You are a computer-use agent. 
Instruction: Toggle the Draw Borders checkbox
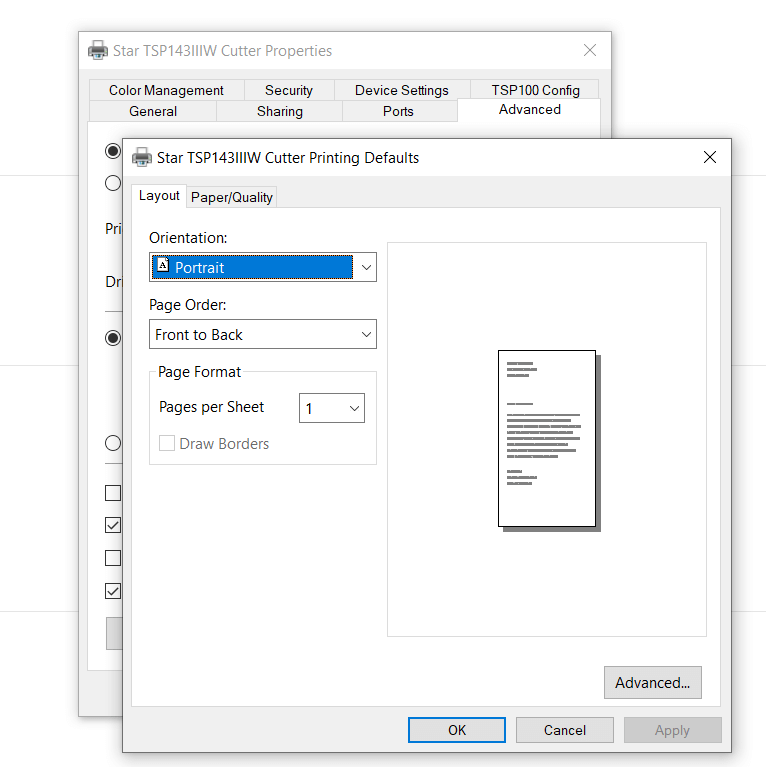click(x=167, y=443)
